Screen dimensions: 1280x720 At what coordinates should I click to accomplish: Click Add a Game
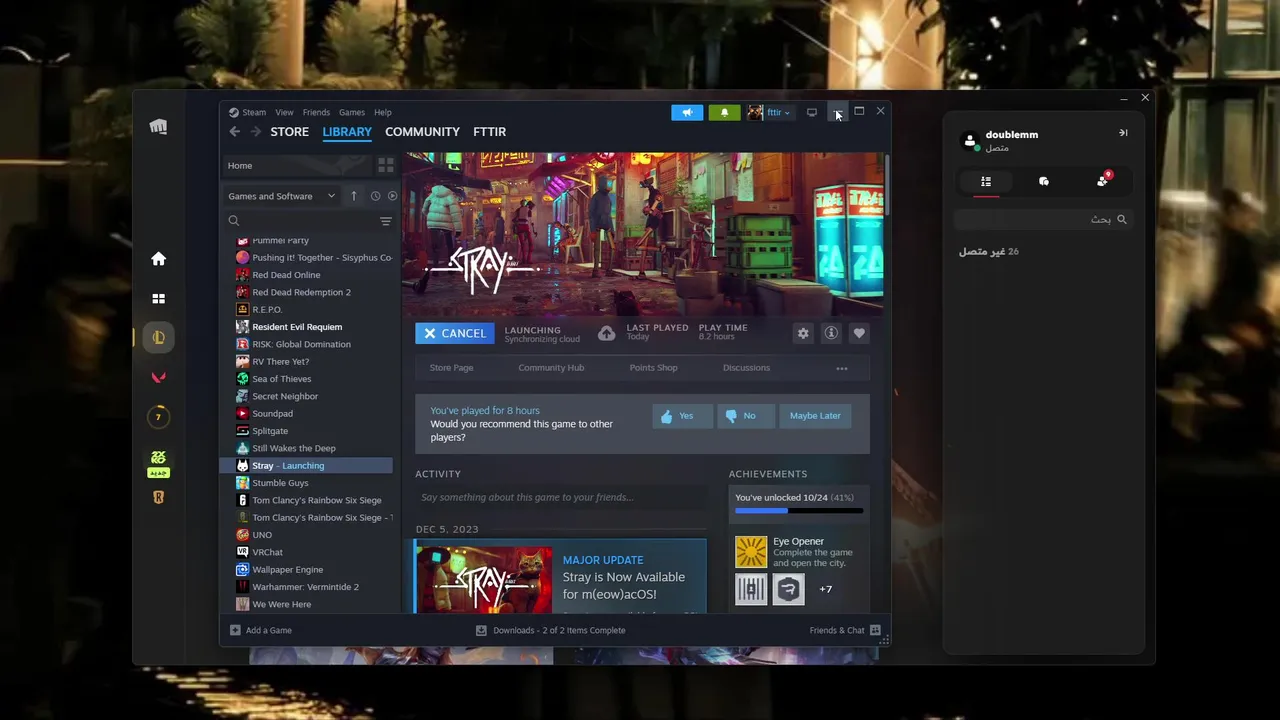261,630
